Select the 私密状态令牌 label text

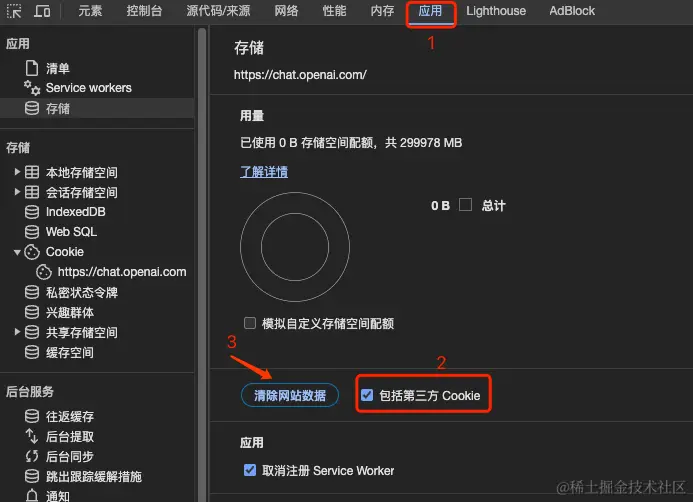click(x=82, y=292)
